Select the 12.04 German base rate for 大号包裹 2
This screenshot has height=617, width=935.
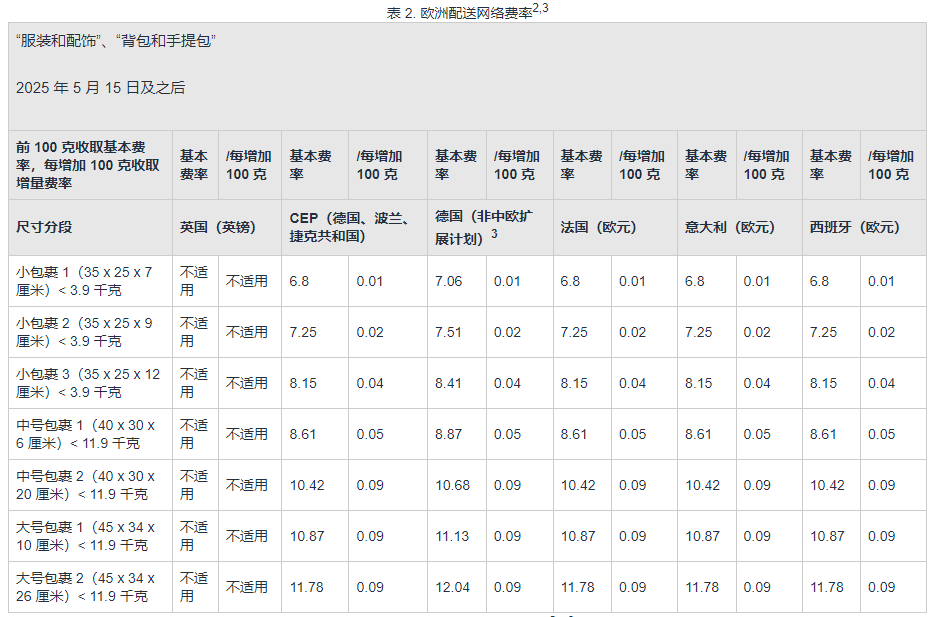453,587
